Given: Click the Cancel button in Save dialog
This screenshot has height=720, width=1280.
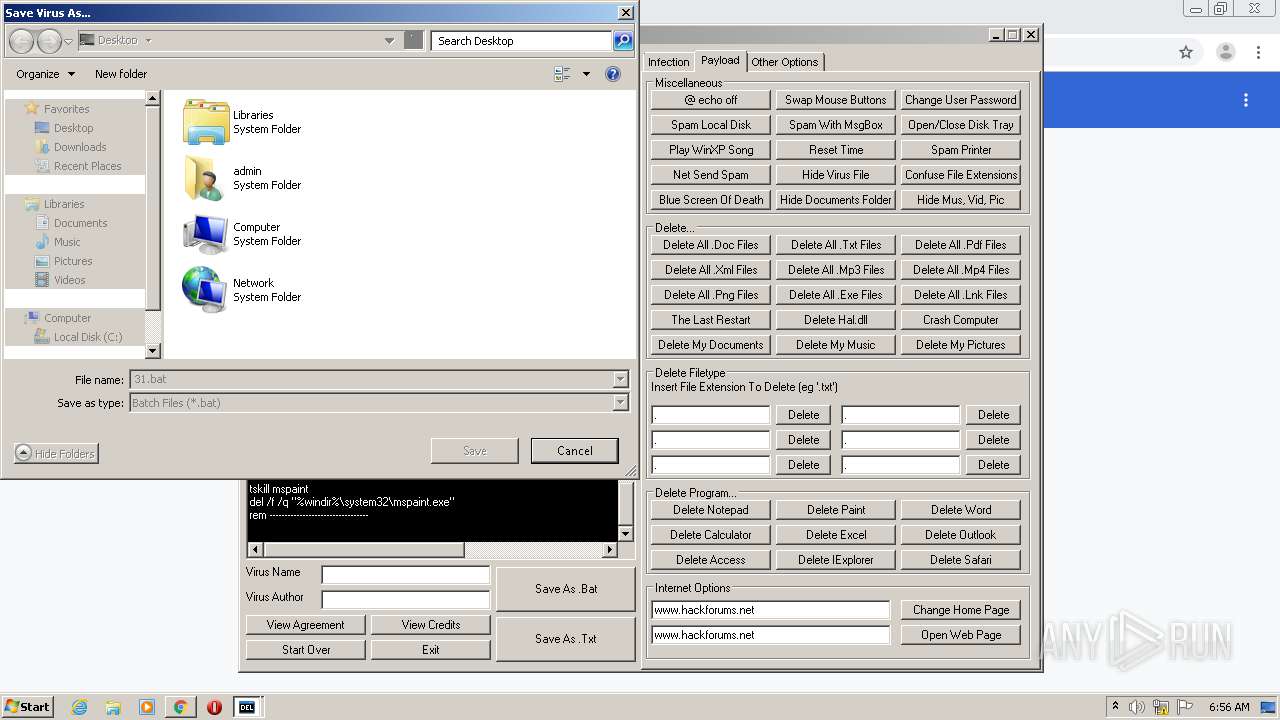Looking at the screenshot, I should (575, 451).
